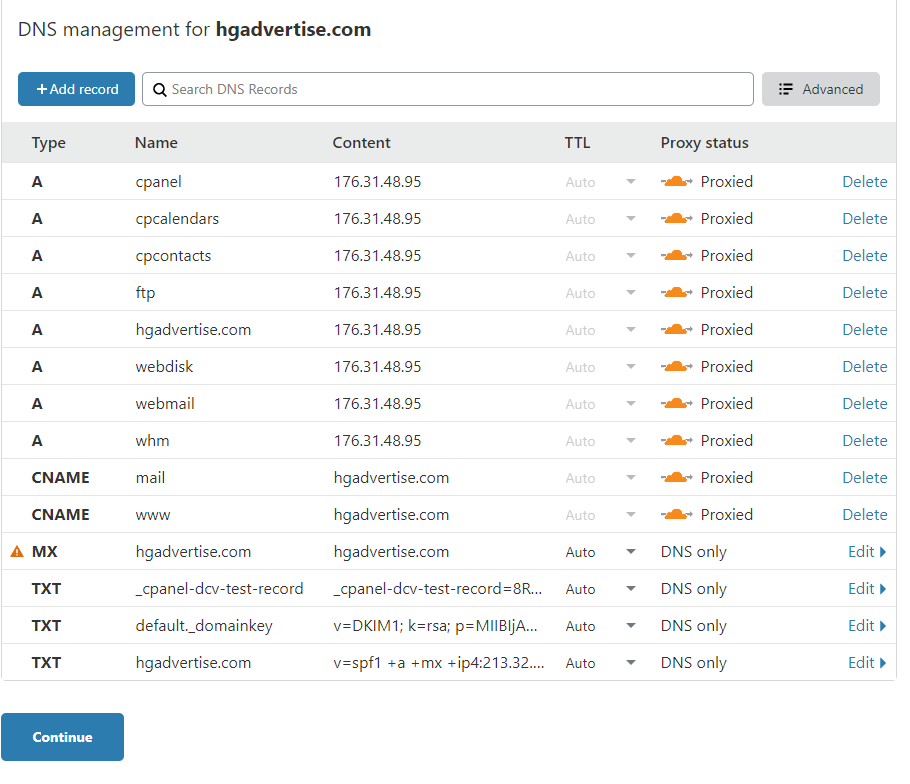Click the magnifier icon in search box
The image size is (910, 784).
(160, 90)
